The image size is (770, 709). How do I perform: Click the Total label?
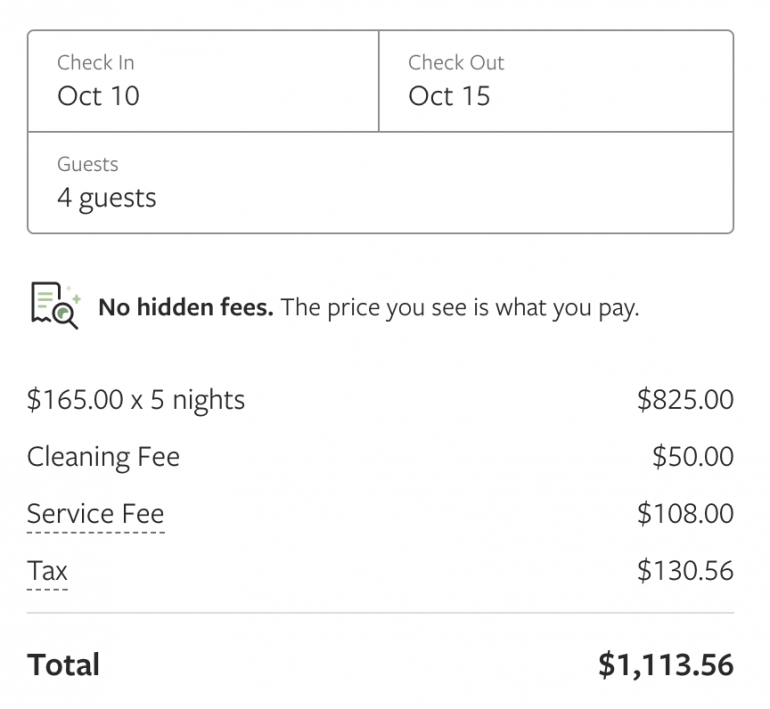[63, 665]
